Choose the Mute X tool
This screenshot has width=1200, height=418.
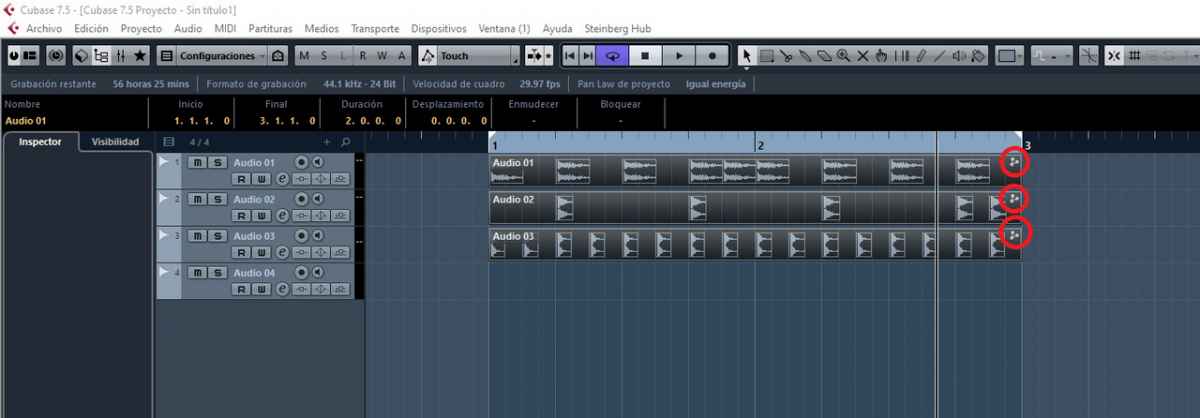[863, 56]
